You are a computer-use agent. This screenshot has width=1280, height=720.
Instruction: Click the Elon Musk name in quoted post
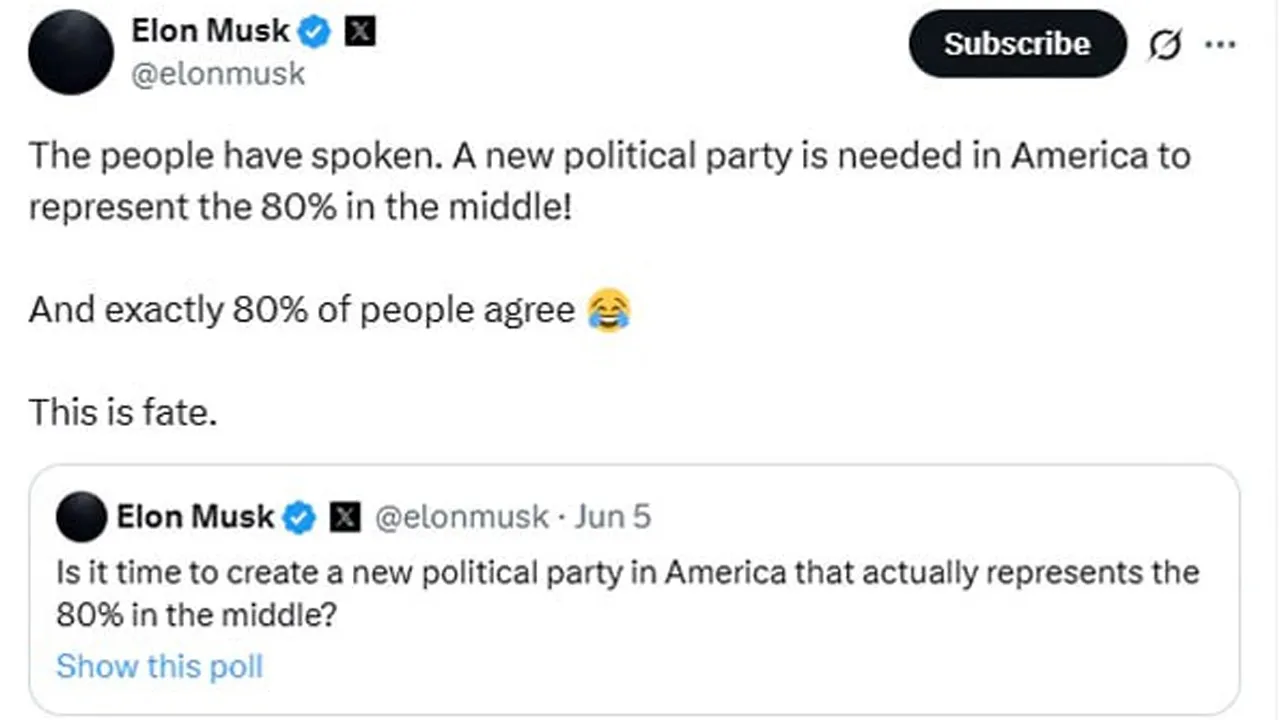195,517
